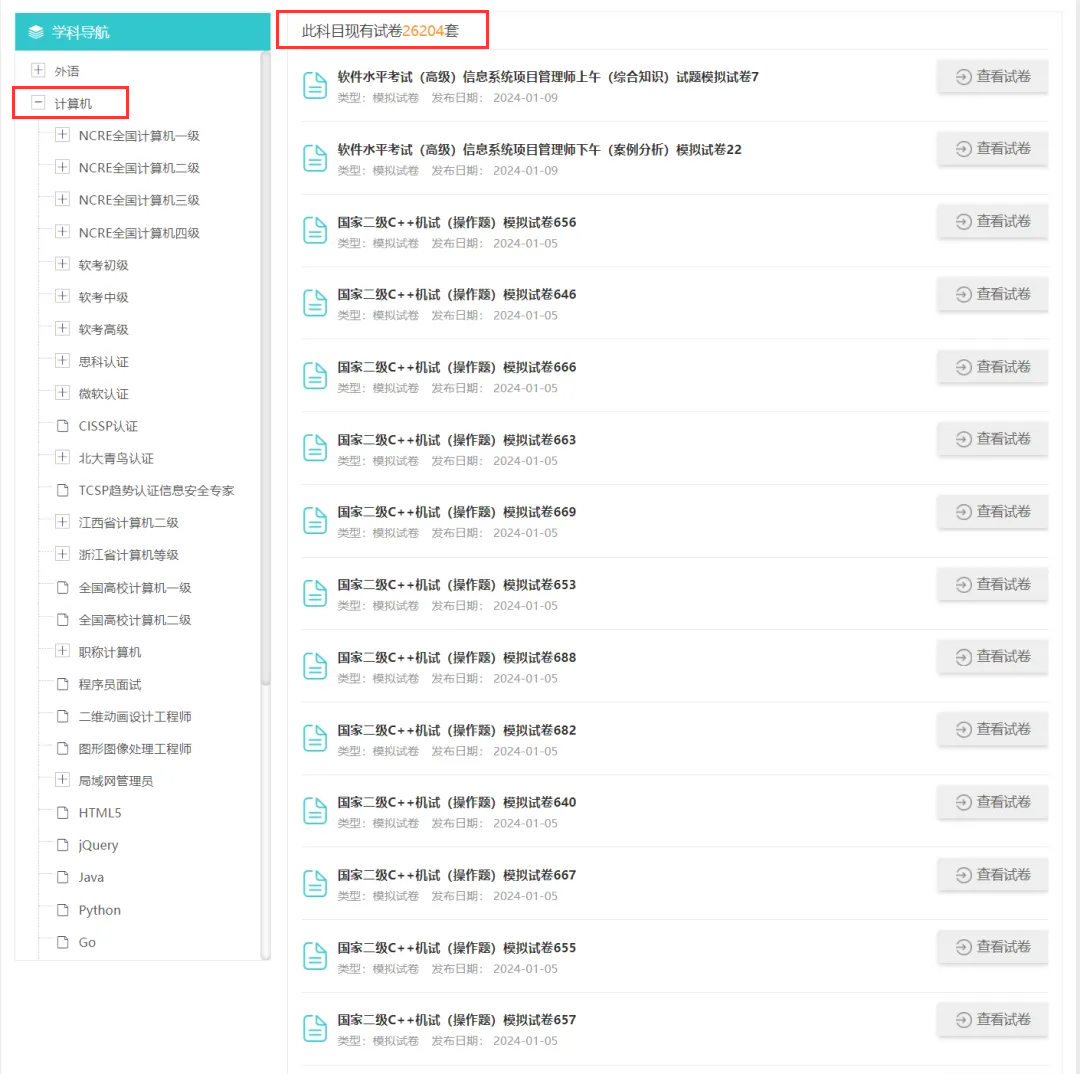Expand the 软考高级 category

[62, 329]
